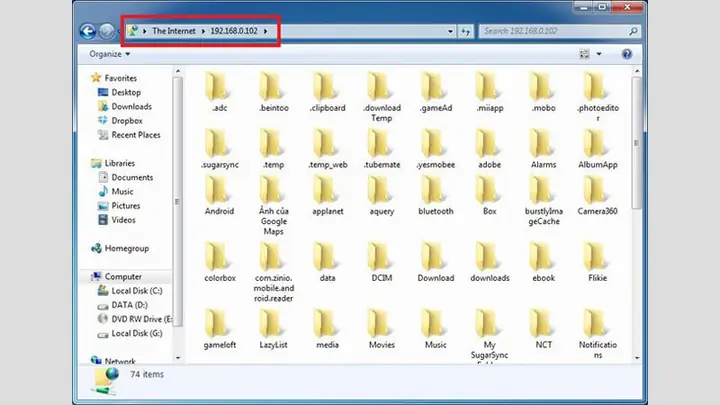Click the forward navigation button
Image resolution: width=720 pixels, height=405 pixels.
point(107,31)
